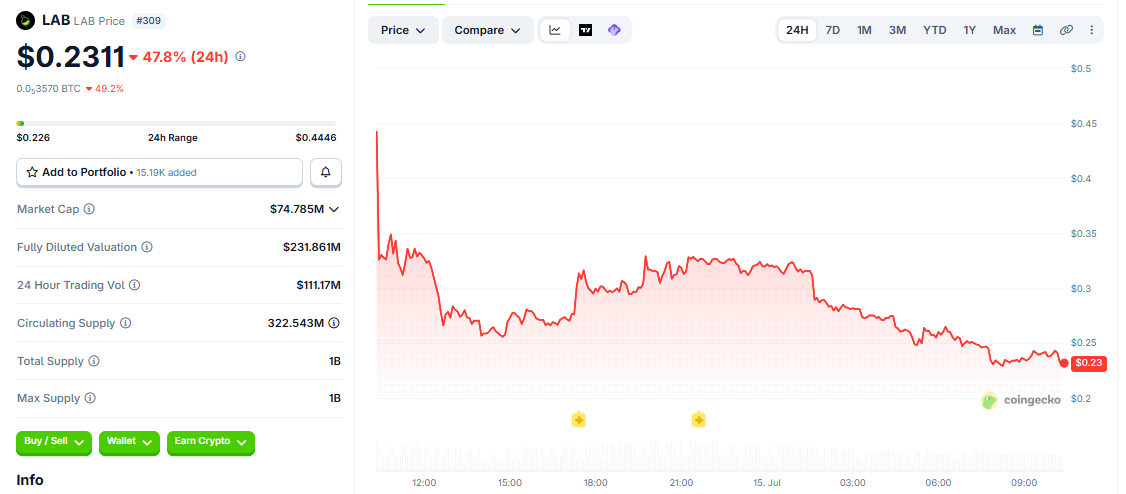This screenshot has height=494, width=1126.
Task: Open the Wallet dropdown
Action: [130, 442]
